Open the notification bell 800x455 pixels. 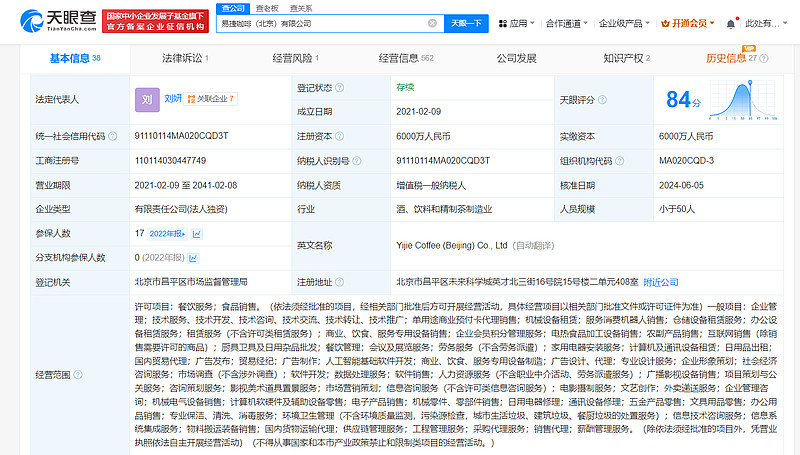coord(731,23)
